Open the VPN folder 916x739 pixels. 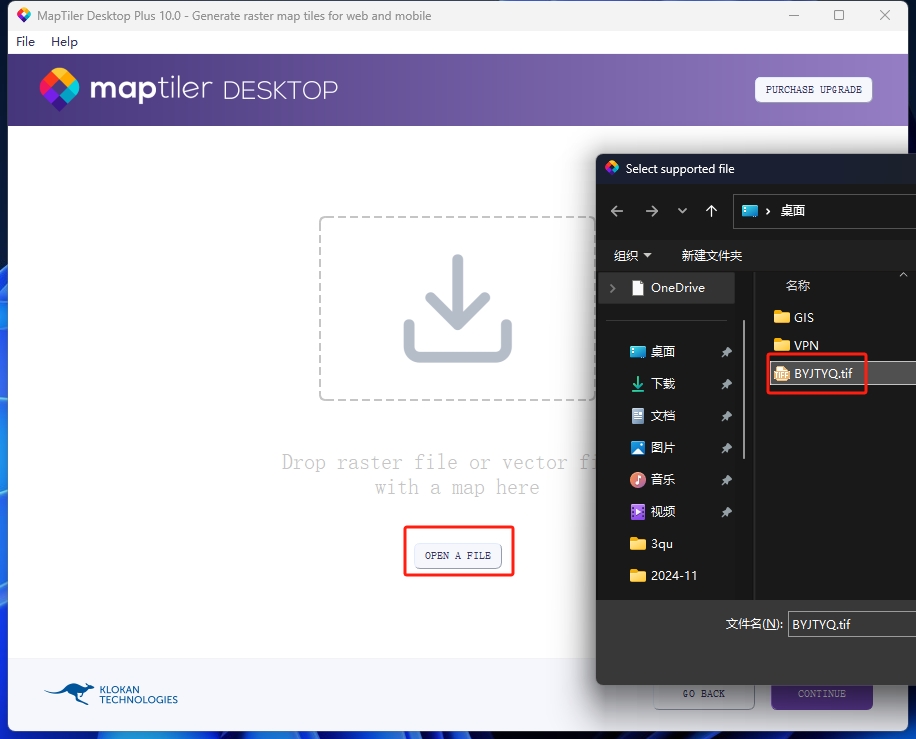(796, 345)
